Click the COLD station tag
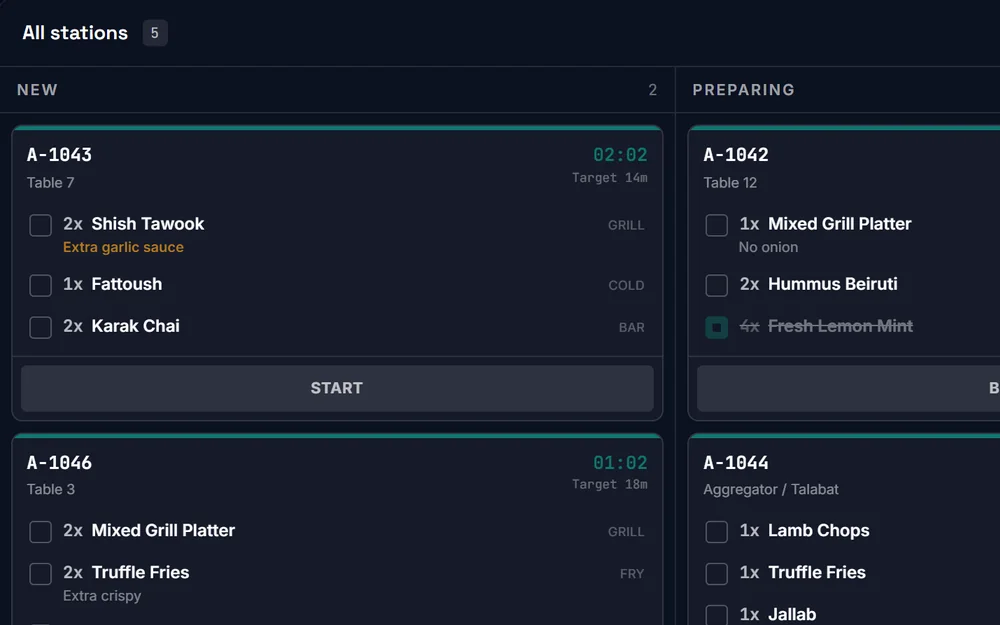This screenshot has height=625, width=1000. pyautogui.click(x=626, y=285)
